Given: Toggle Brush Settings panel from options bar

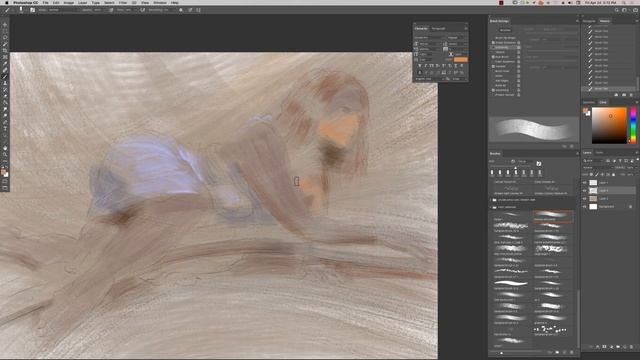Looking at the screenshot, I should 32,10.
